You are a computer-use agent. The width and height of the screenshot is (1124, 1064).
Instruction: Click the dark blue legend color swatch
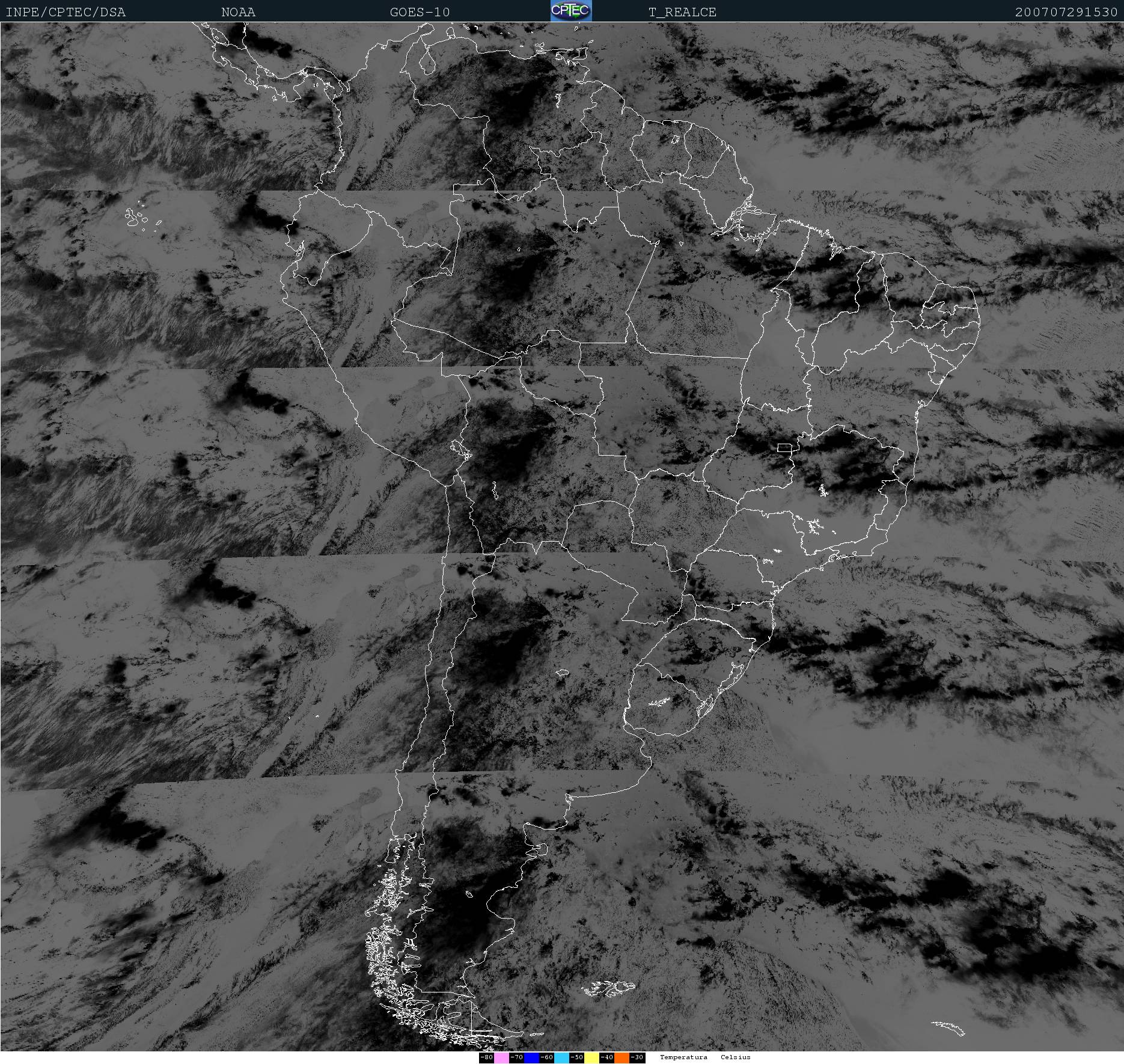(x=531, y=1057)
